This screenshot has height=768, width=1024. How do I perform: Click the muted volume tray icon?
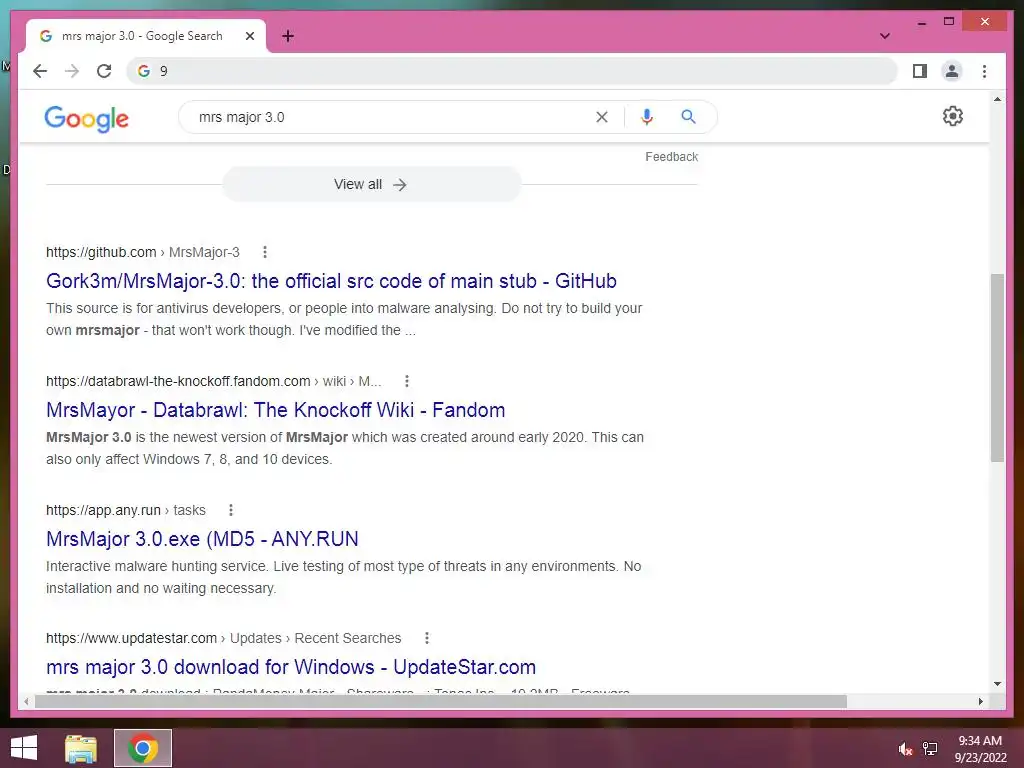(x=904, y=749)
